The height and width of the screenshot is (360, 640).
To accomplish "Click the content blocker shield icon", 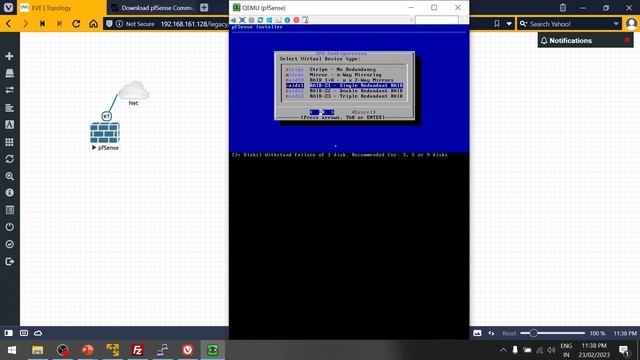I will [x=109, y=24].
